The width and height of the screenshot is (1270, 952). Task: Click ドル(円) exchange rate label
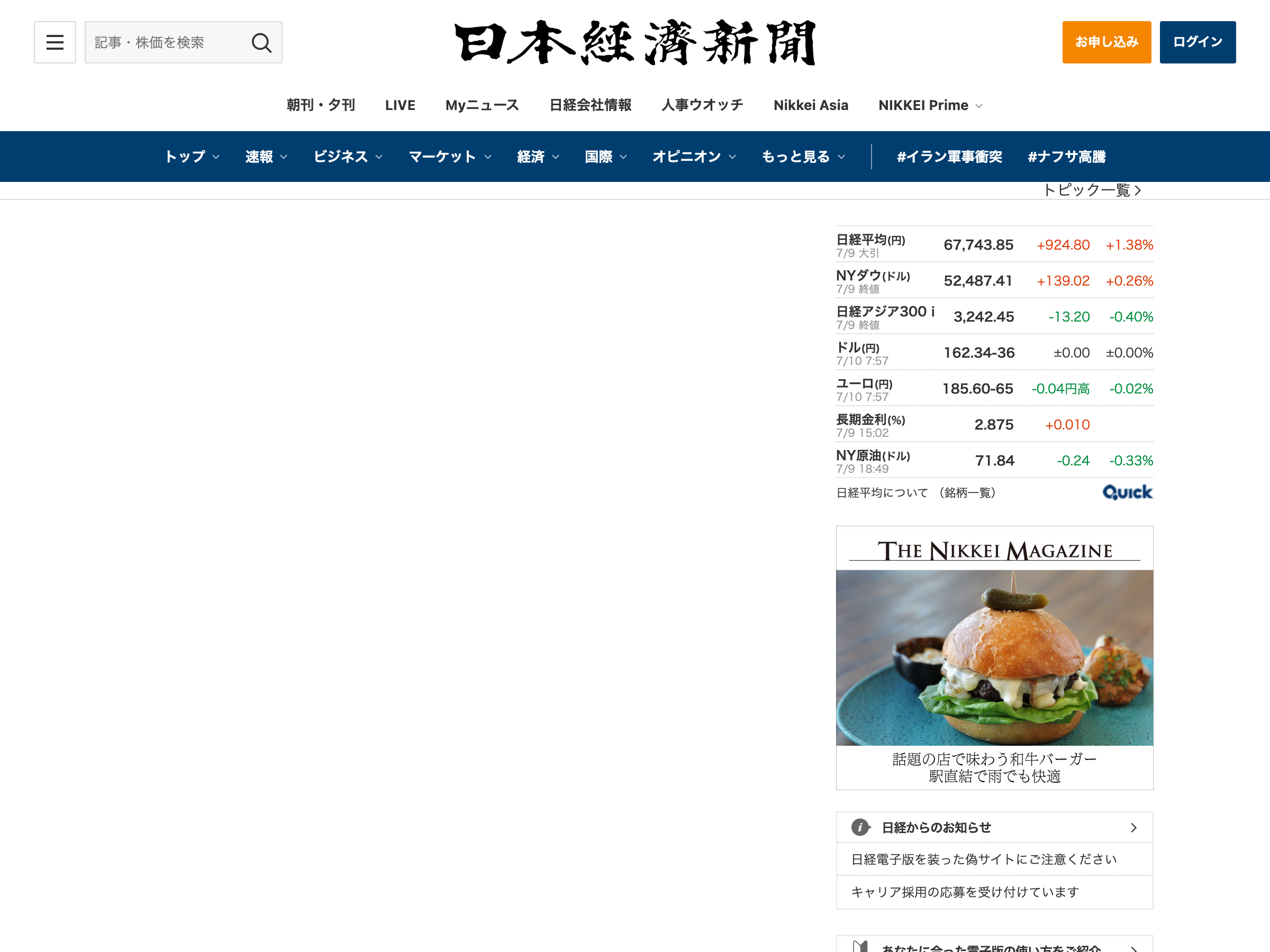coord(858,348)
